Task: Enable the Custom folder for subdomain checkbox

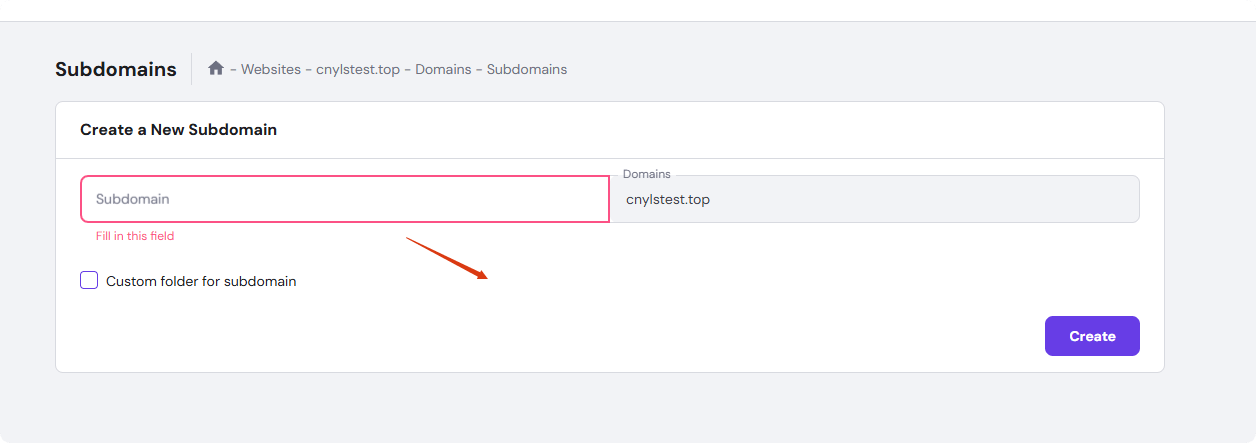Action: (89, 280)
